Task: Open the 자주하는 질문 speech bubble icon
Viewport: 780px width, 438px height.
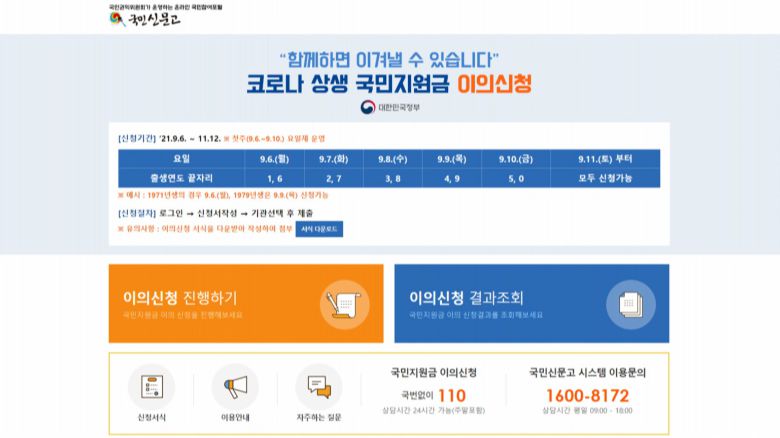Action: [x=318, y=385]
